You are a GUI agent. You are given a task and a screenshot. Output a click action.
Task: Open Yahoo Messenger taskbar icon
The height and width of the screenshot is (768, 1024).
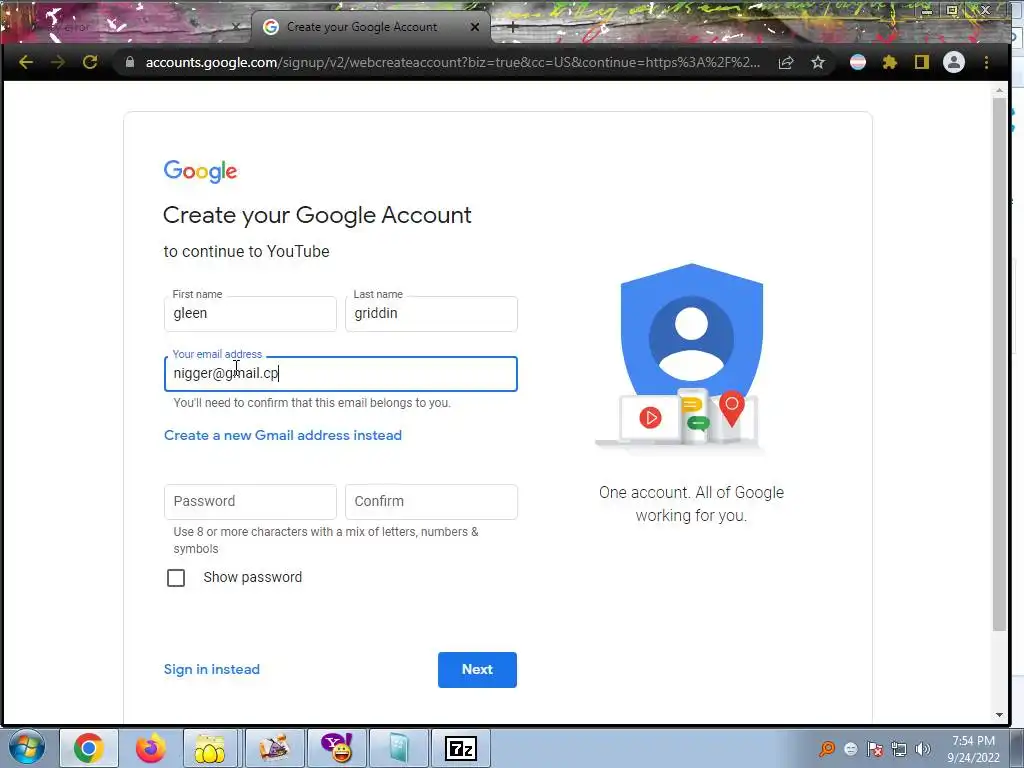click(337, 748)
